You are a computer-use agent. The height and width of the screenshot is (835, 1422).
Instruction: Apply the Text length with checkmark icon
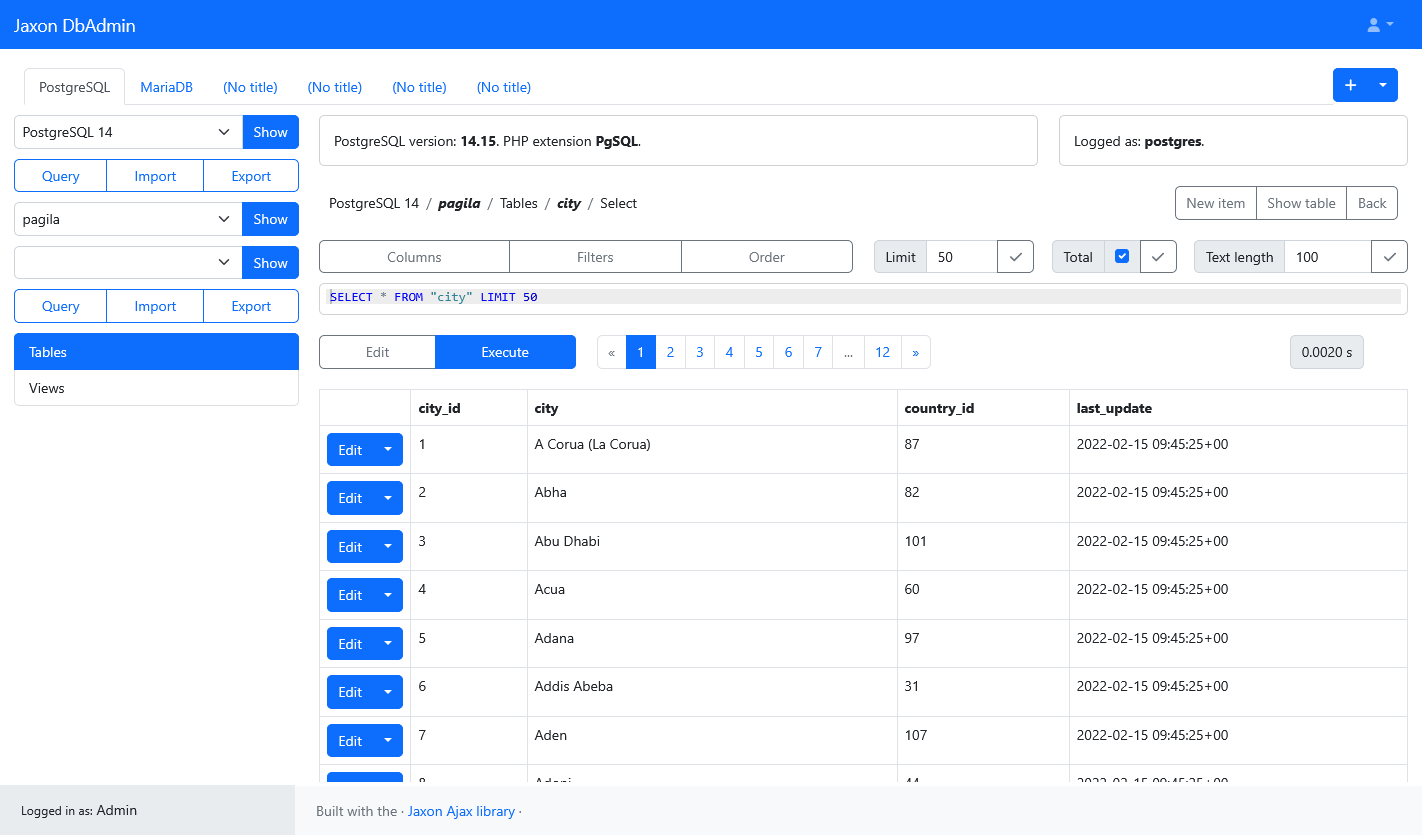tap(1389, 257)
